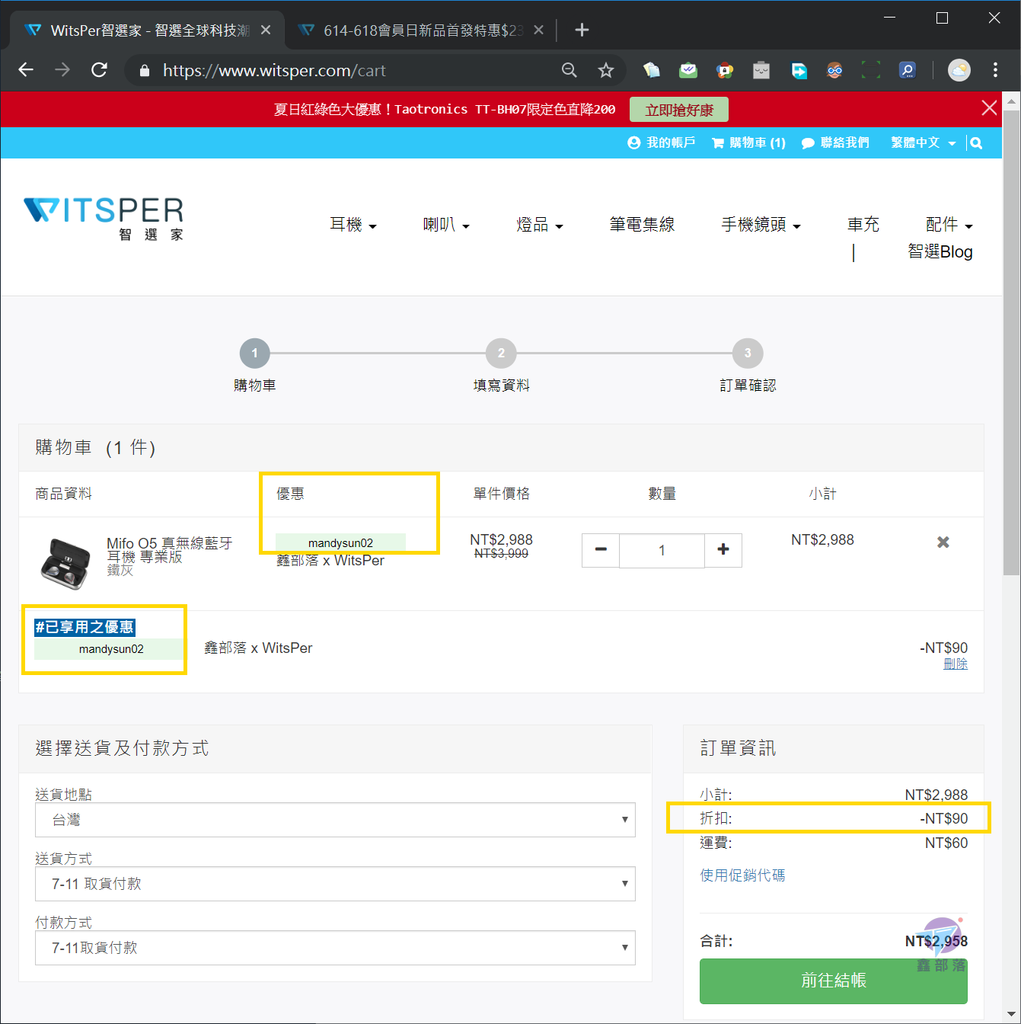Viewport: 1021px width, 1024px height.
Task: Open the browser zoom magnifier icon
Action: pyautogui.click(x=569, y=70)
